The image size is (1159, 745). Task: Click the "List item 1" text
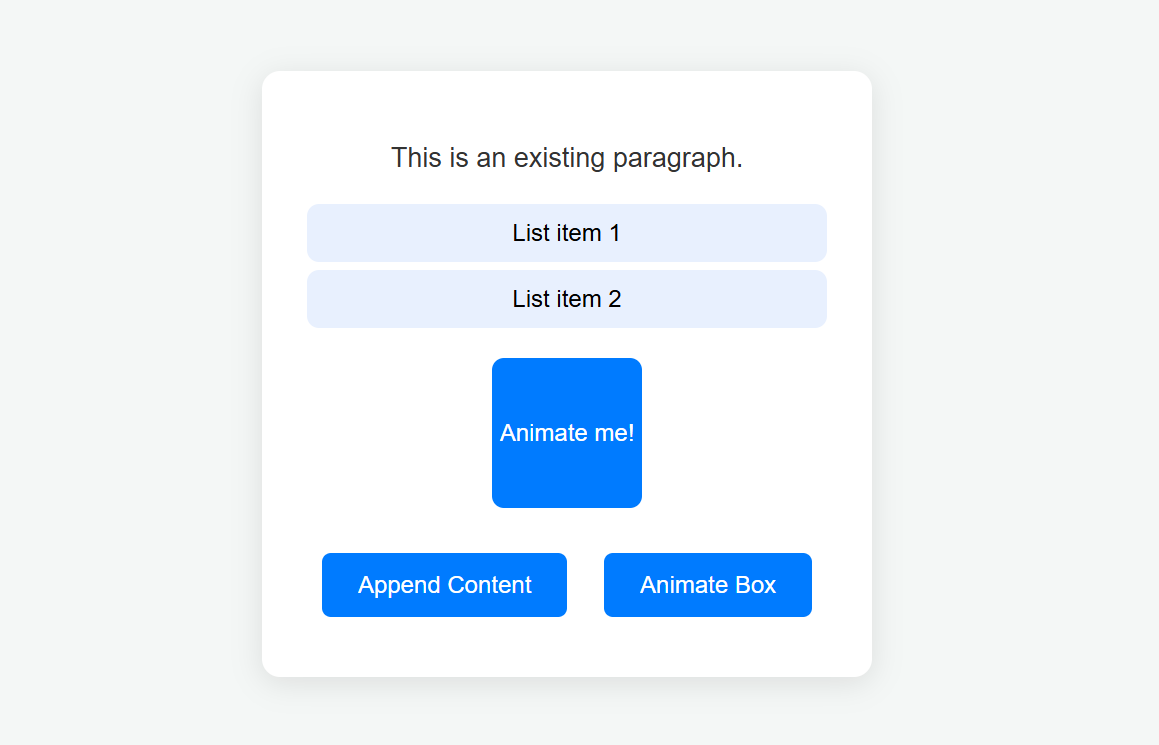566,233
